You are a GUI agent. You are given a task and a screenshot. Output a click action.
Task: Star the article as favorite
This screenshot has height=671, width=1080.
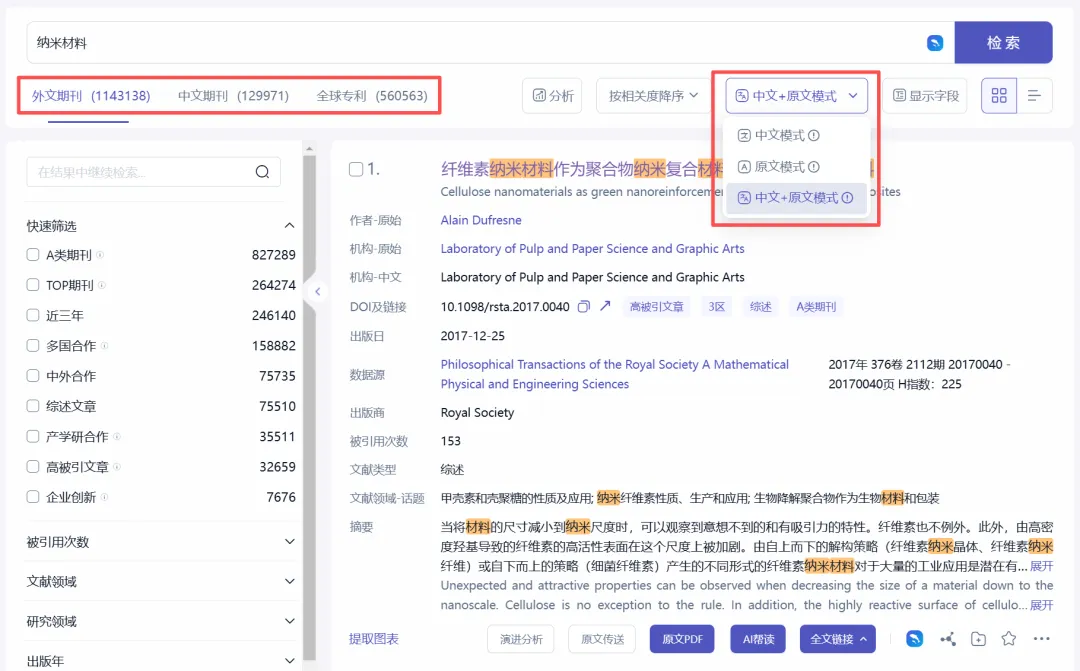[x=1009, y=639]
